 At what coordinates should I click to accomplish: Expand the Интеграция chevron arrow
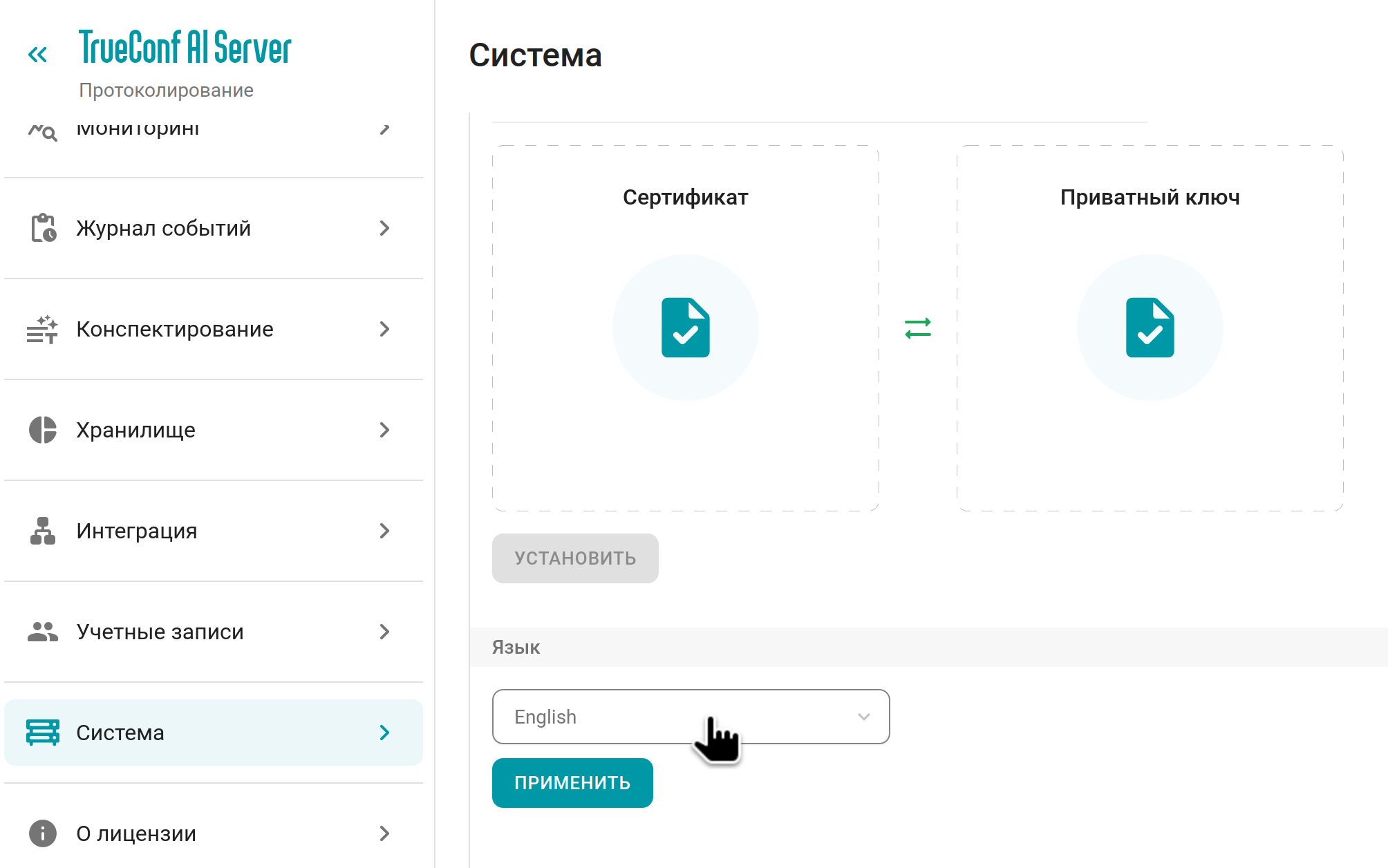tap(385, 531)
